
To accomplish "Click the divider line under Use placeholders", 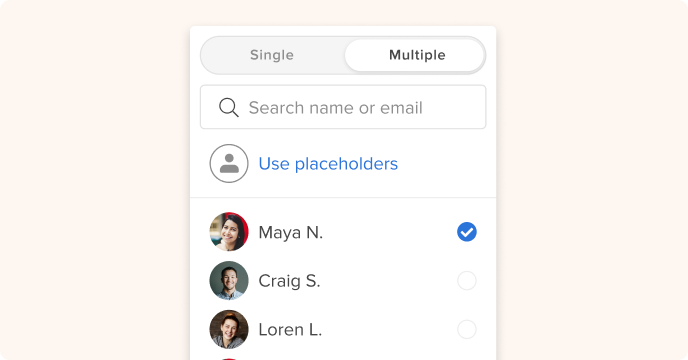I will point(343,198).
